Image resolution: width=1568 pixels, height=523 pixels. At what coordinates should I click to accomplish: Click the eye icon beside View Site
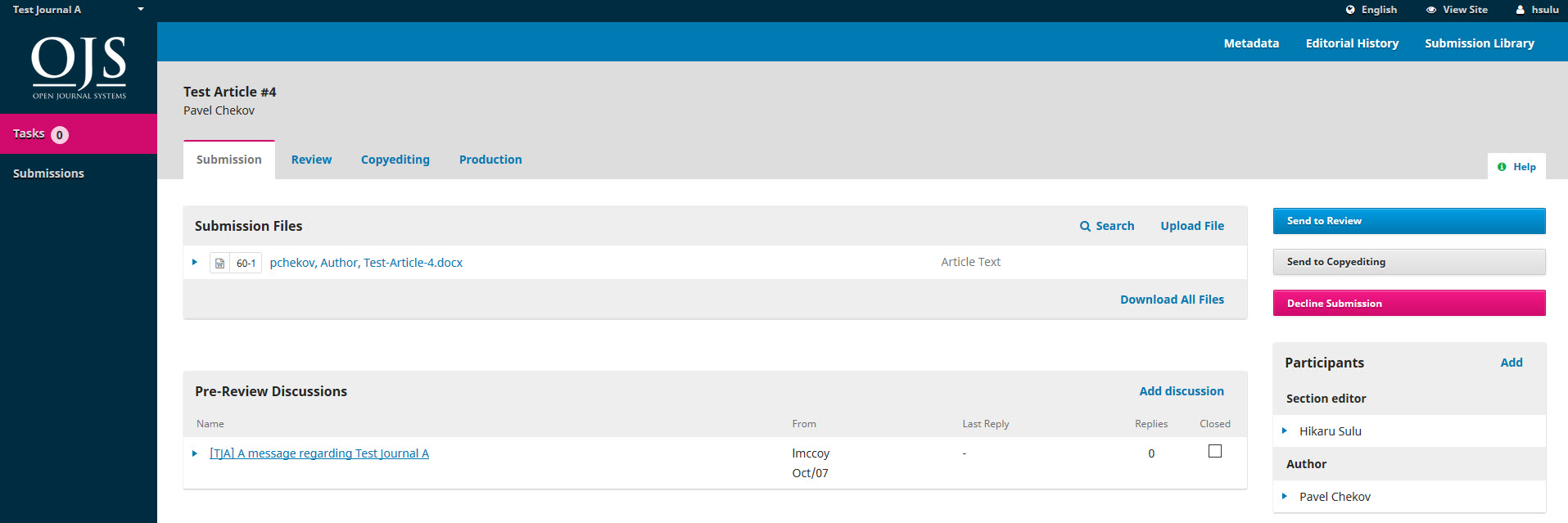click(x=1430, y=10)
